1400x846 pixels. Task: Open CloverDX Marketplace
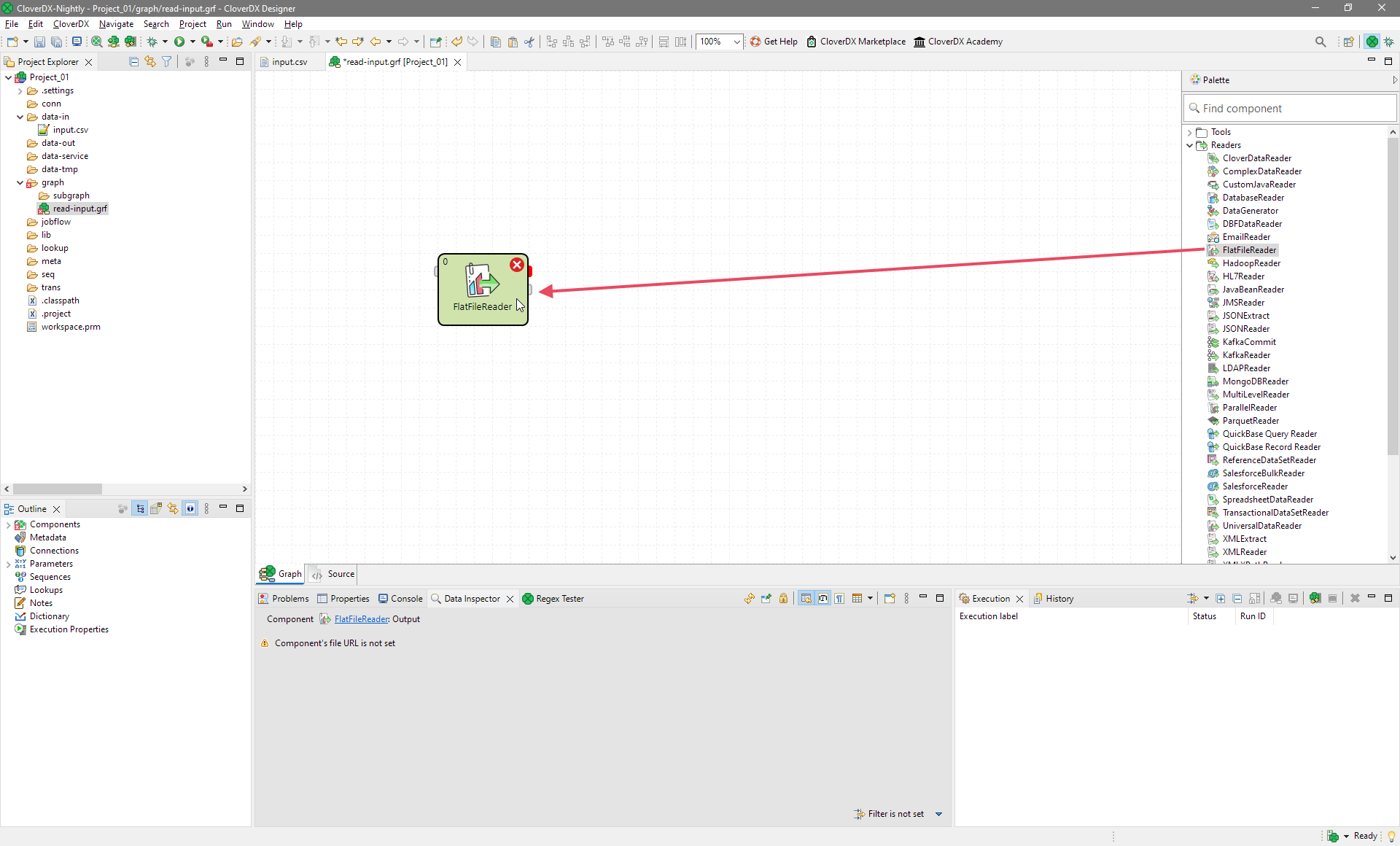click(x=857, y=42)
